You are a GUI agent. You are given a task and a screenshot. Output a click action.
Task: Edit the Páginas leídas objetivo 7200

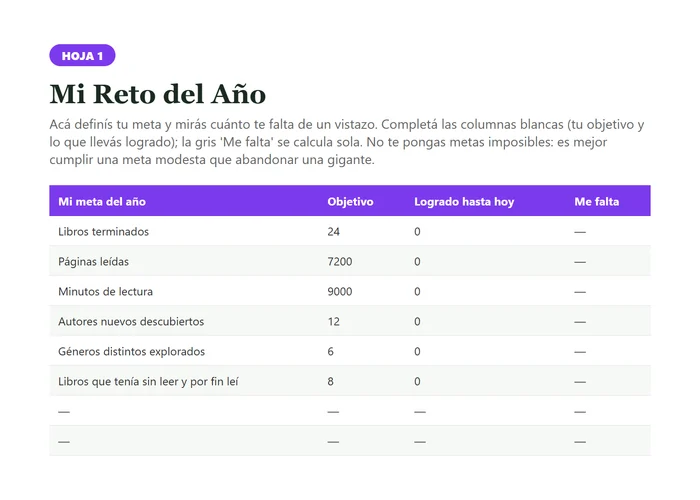coord(340,262)
